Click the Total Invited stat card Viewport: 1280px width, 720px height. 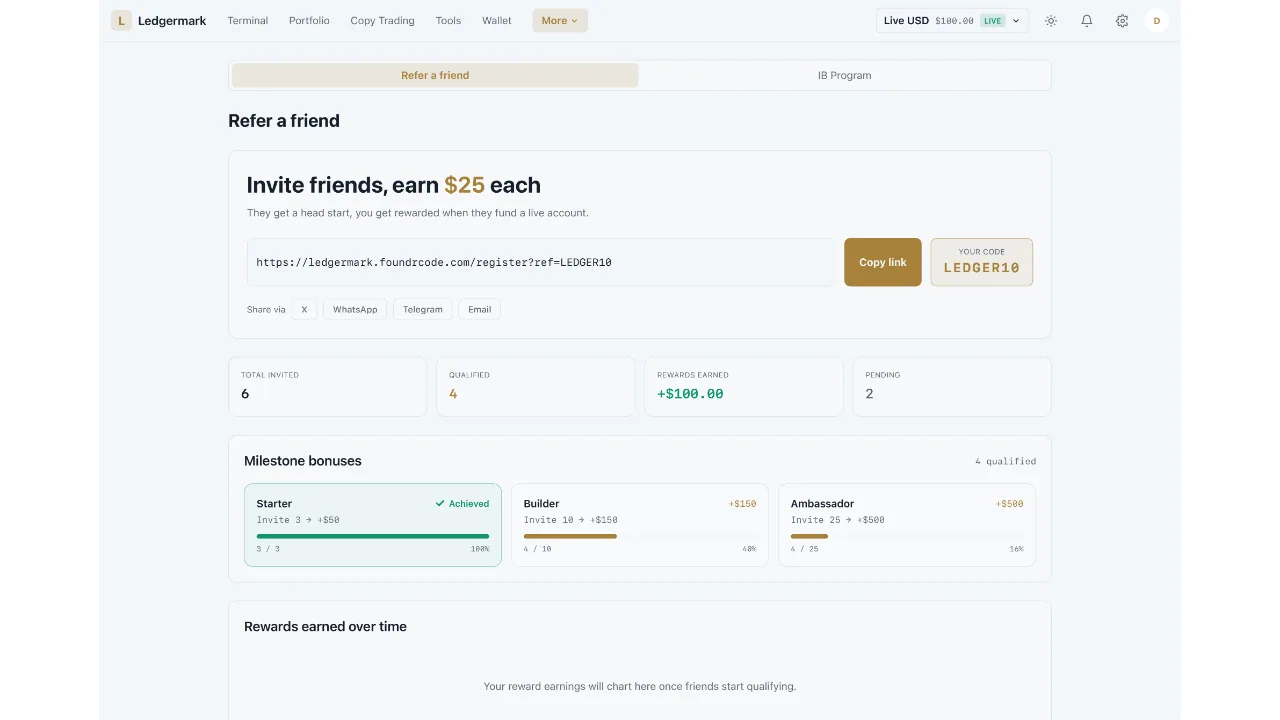click(327, 386)
